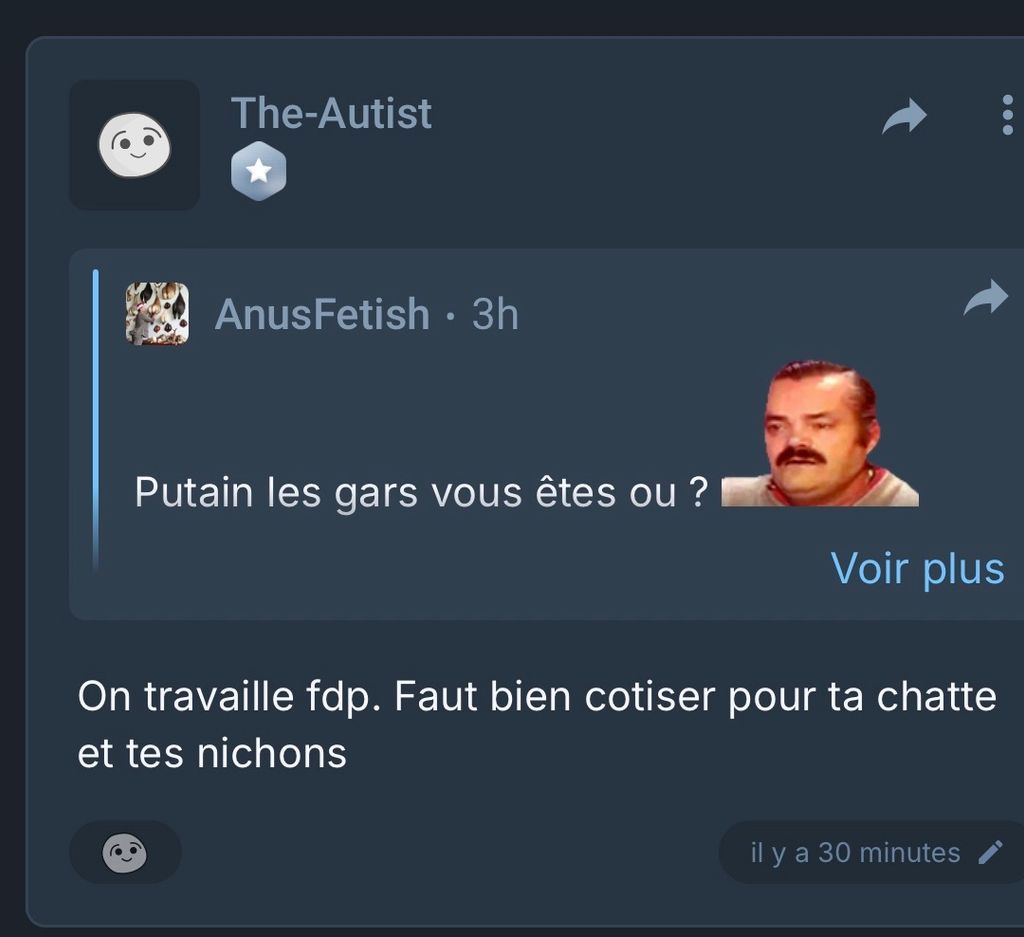Open AnusFetish's small avatar in the quote
The width and height of the screenshot is (1024, 937).
[157, 313]
